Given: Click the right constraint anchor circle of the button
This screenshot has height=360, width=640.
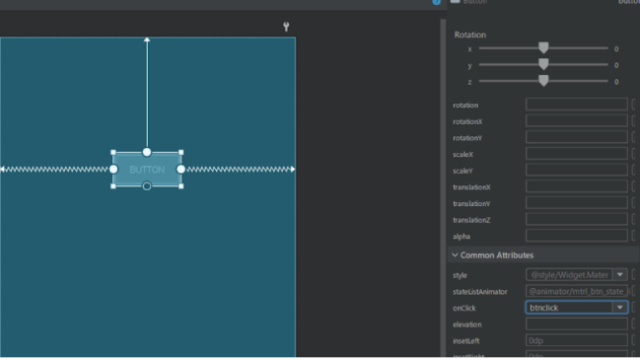Looking at the screenshot, I should (181, 169).
